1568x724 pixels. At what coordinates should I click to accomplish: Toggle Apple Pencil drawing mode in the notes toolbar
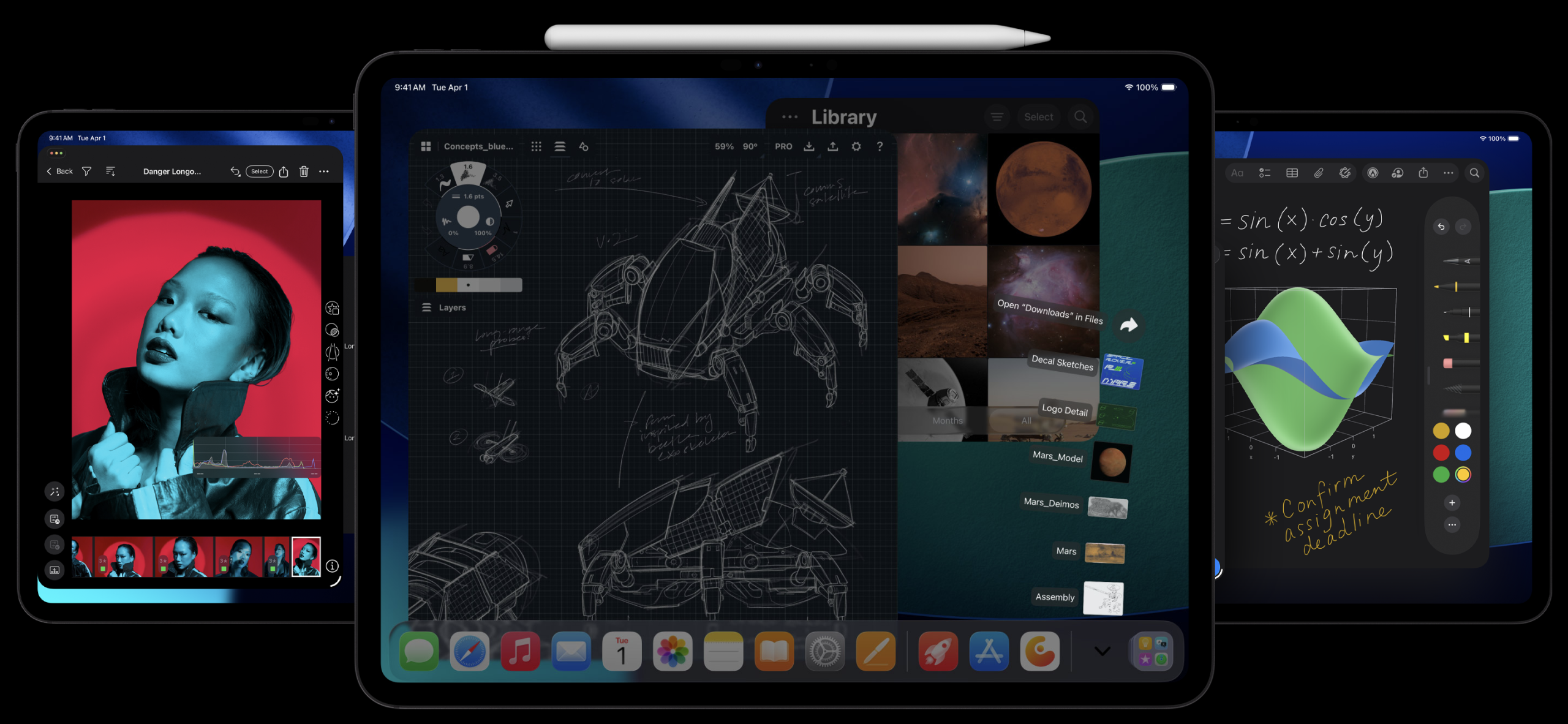[1373, 173]
